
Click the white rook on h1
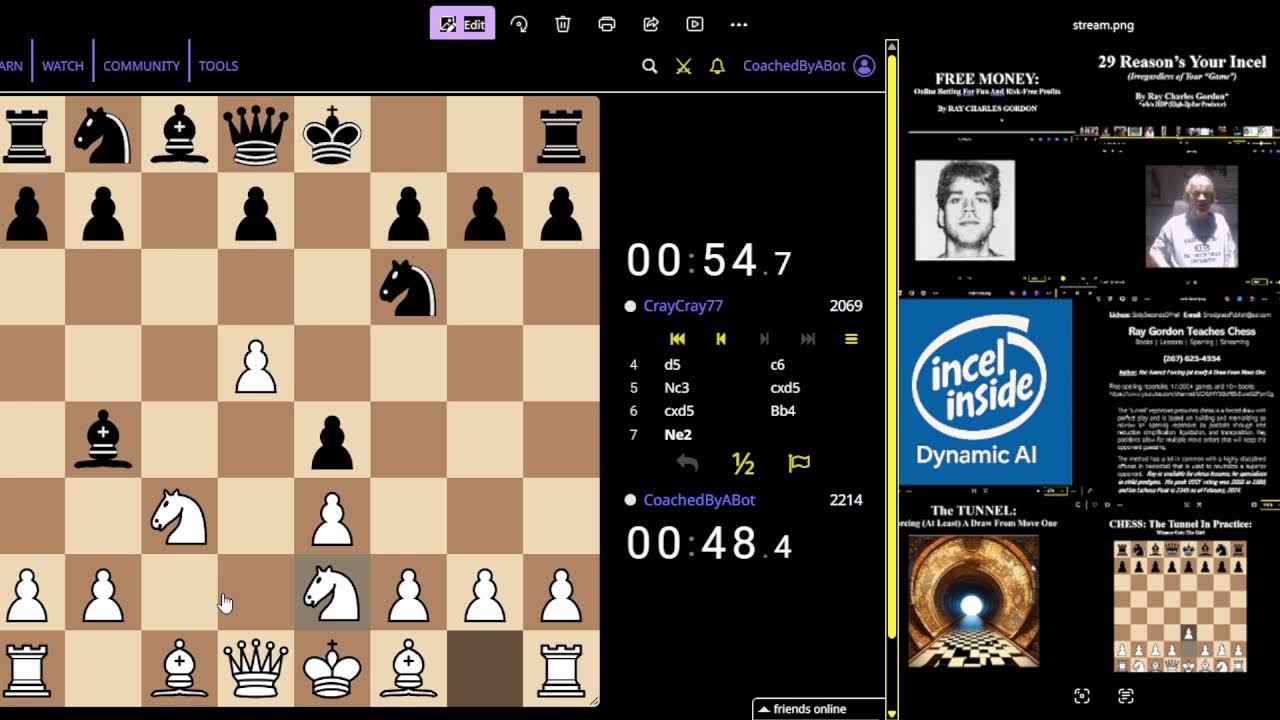(560, 669)
